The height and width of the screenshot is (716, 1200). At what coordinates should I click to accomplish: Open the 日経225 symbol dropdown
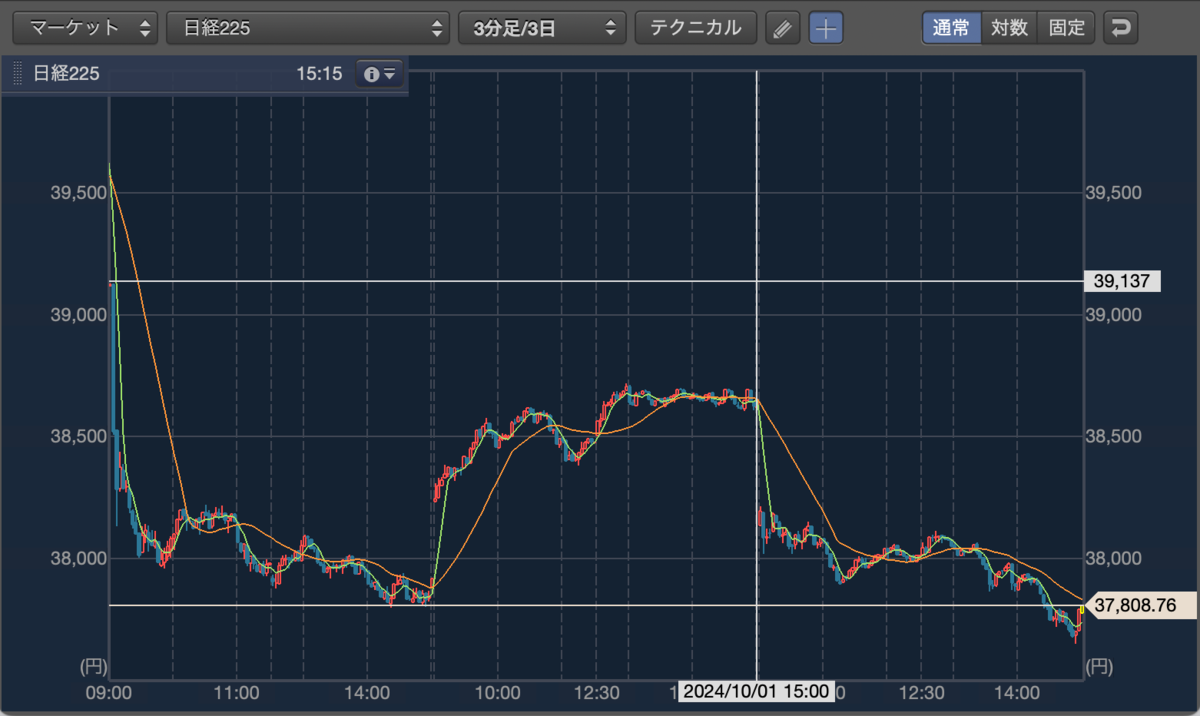(308, 28)
